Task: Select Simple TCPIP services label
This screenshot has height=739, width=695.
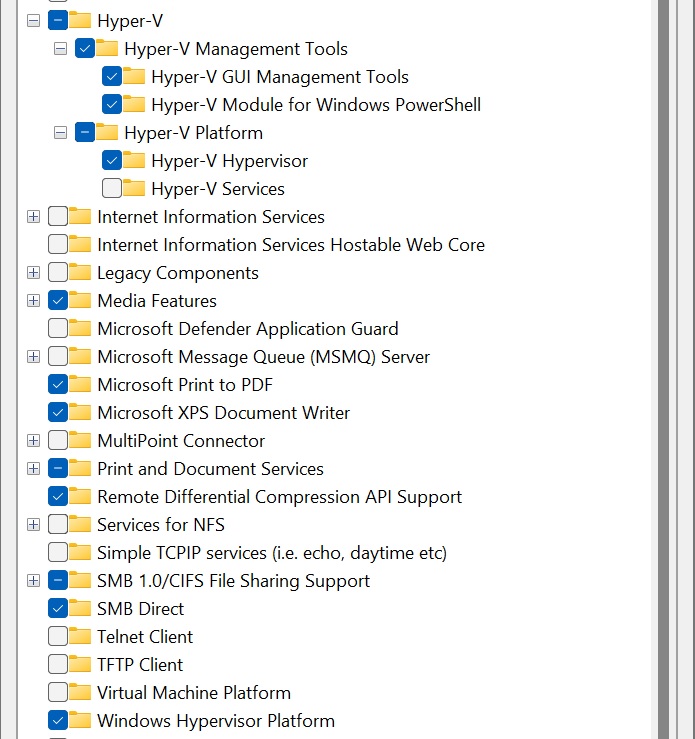Action: [272, 553]
